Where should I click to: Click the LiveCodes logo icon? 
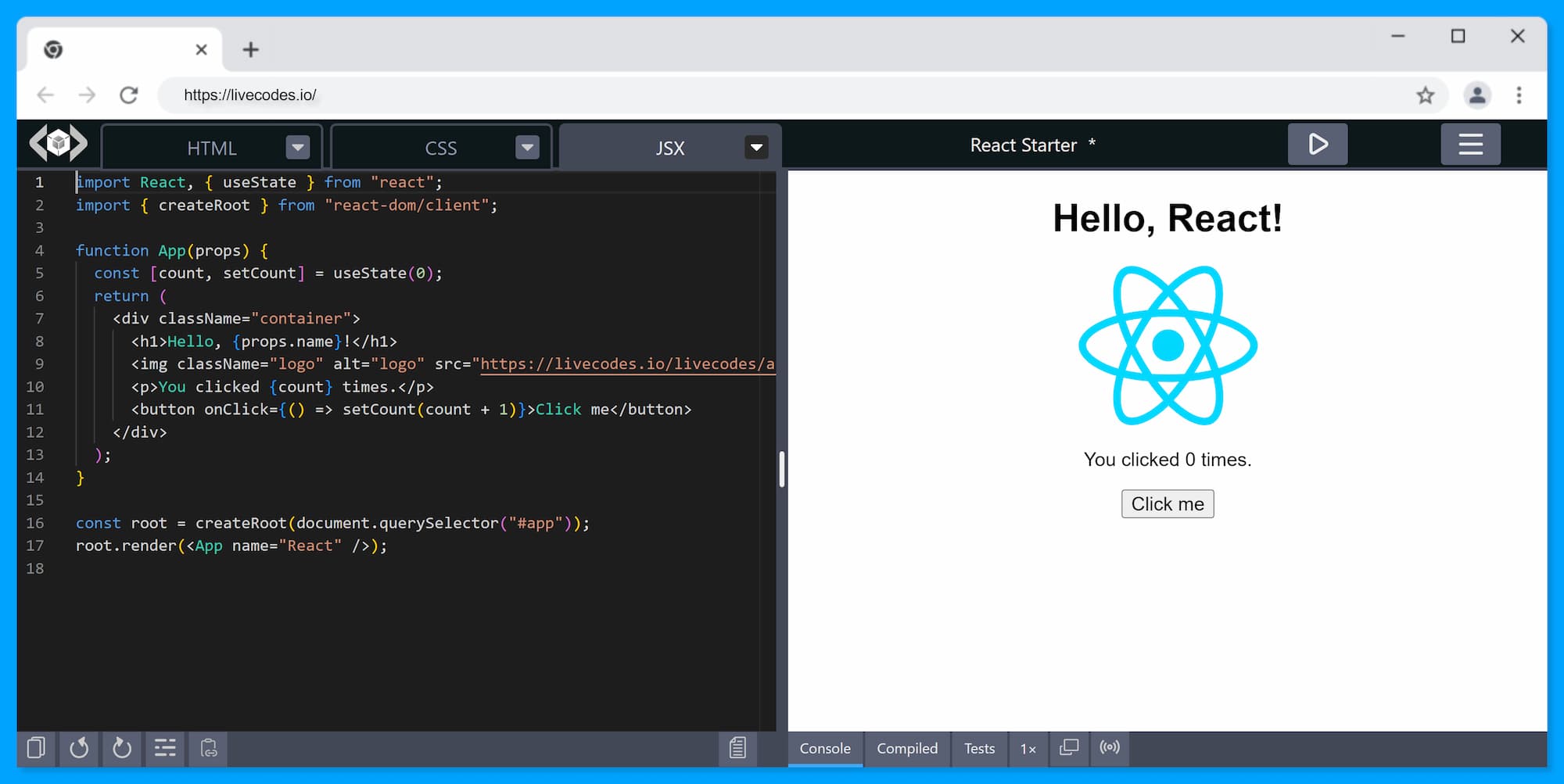click(59, 143)
